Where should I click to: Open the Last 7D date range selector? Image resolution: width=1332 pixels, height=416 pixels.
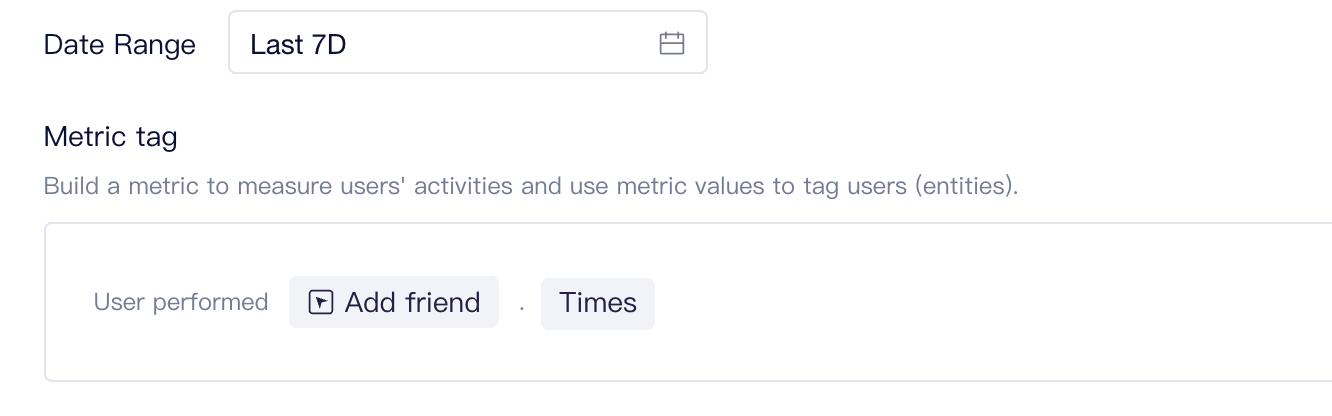pyautogui.click(x=468, y=42)
